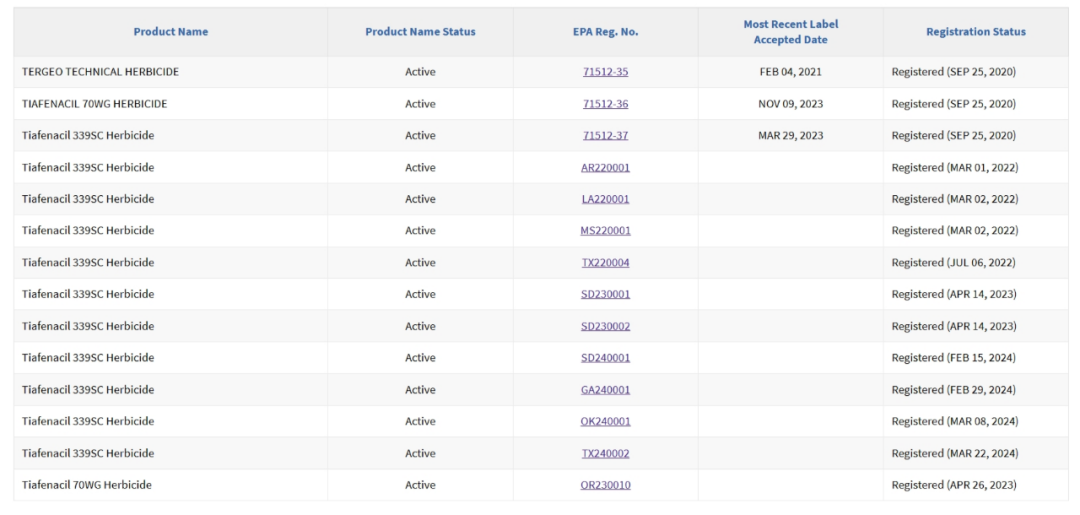Select the TERGEO TECHNICAL HERBICIDE product name cell
1080x515 pixels.
click(100, 72)
